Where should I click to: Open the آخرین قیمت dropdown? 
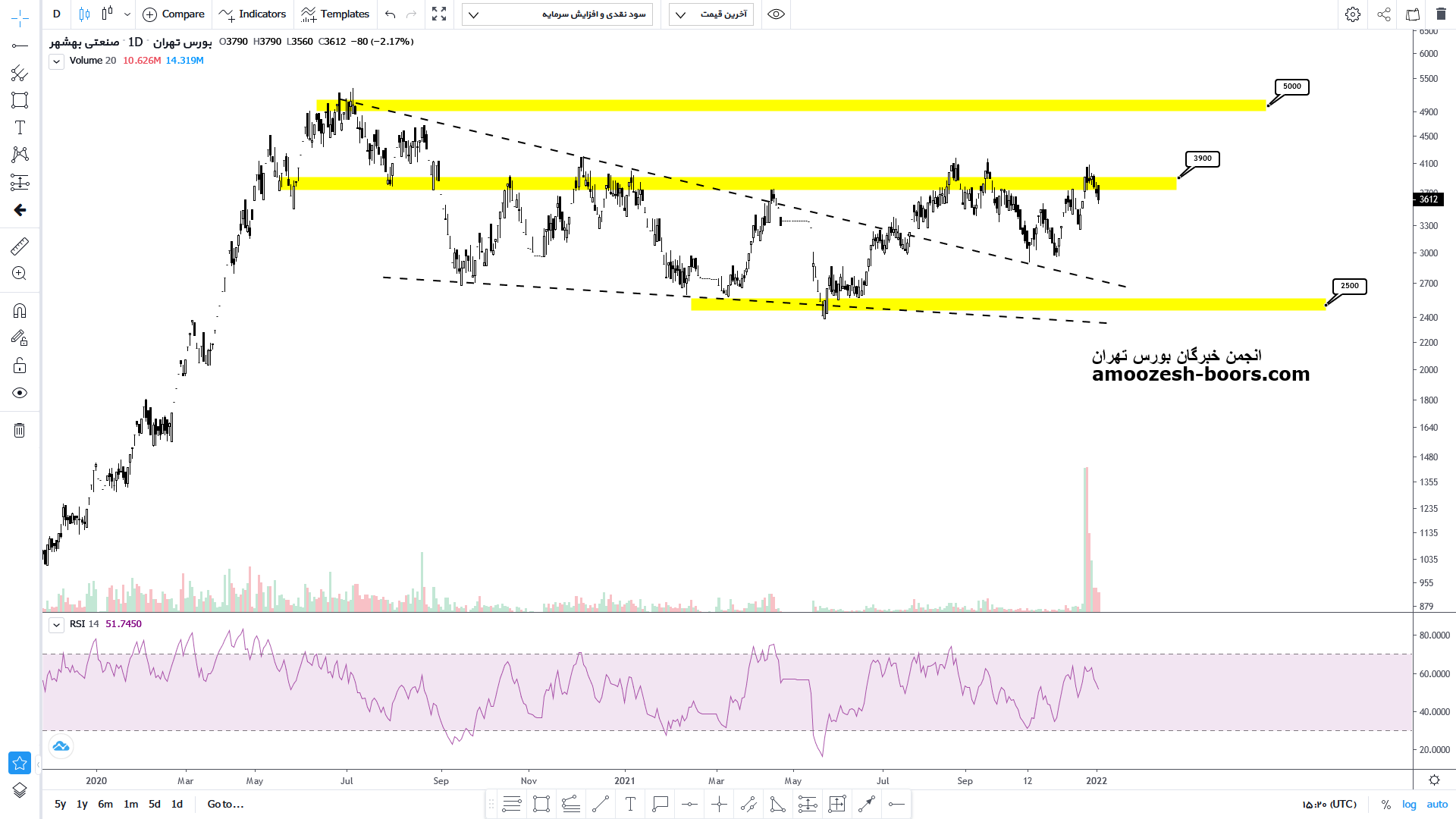(x=711, y=14)
